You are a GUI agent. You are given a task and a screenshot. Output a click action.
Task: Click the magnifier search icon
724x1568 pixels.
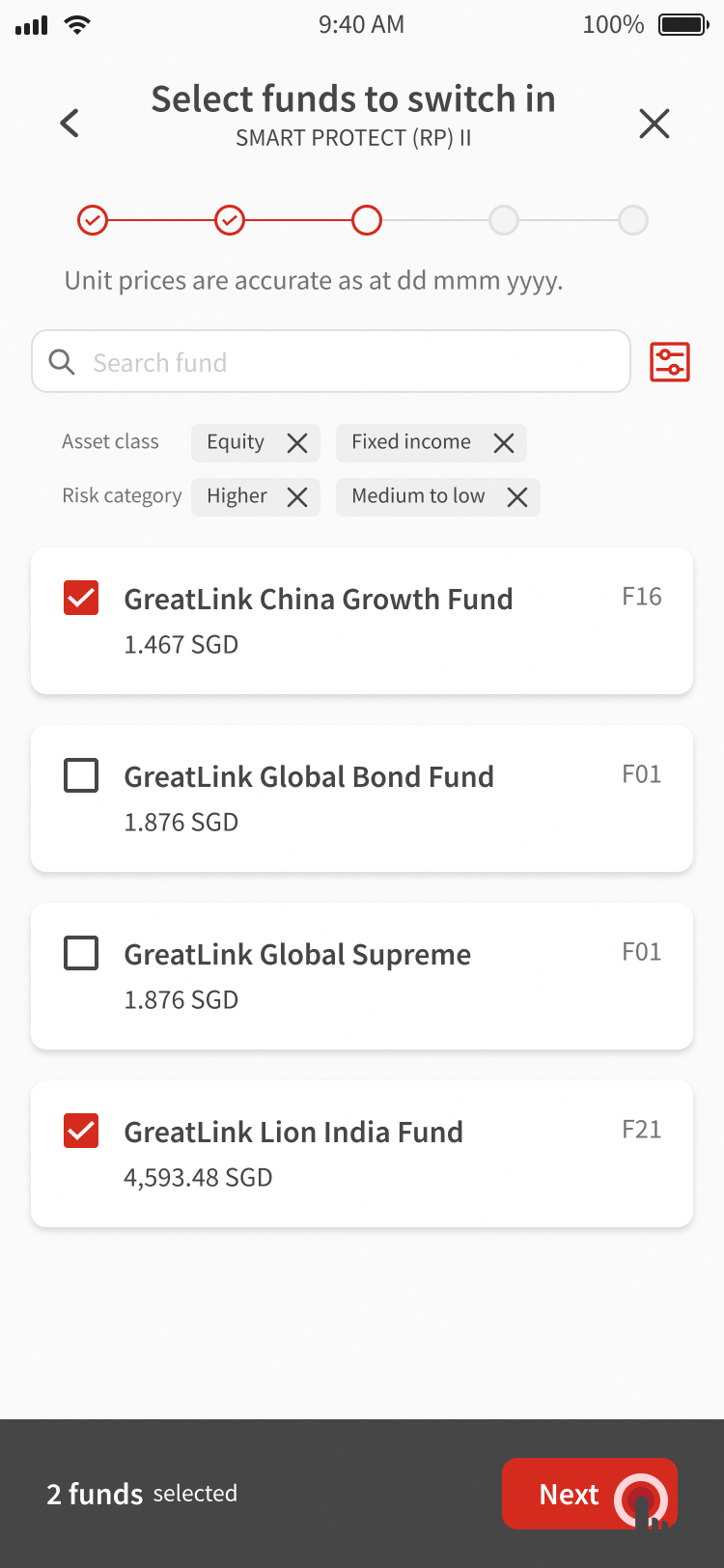pos(62,362)
